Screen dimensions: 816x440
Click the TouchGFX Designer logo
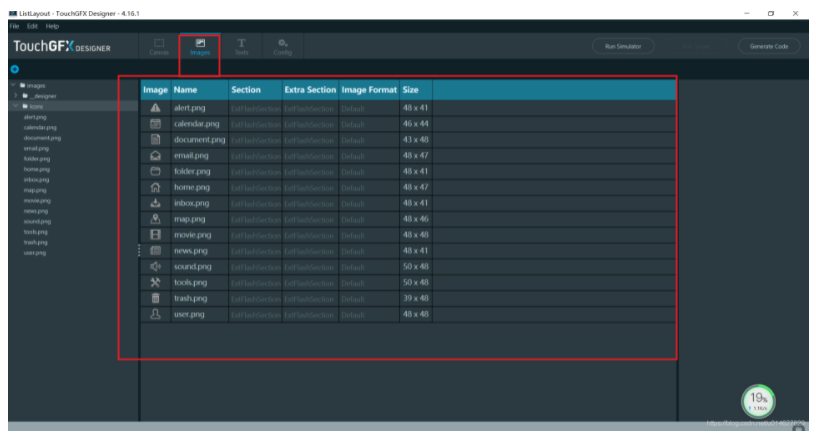pyautogui.click(x=62, y=46)
